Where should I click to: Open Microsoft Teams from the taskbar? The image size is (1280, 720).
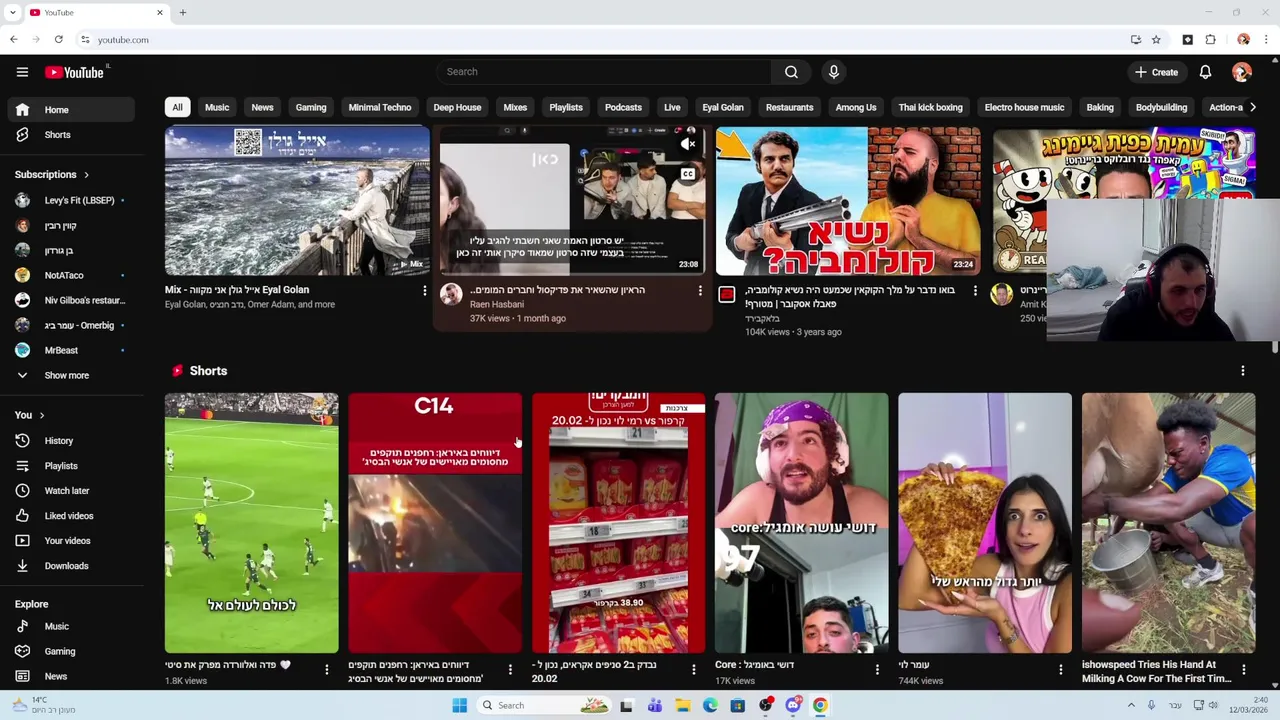click(655, 705)
